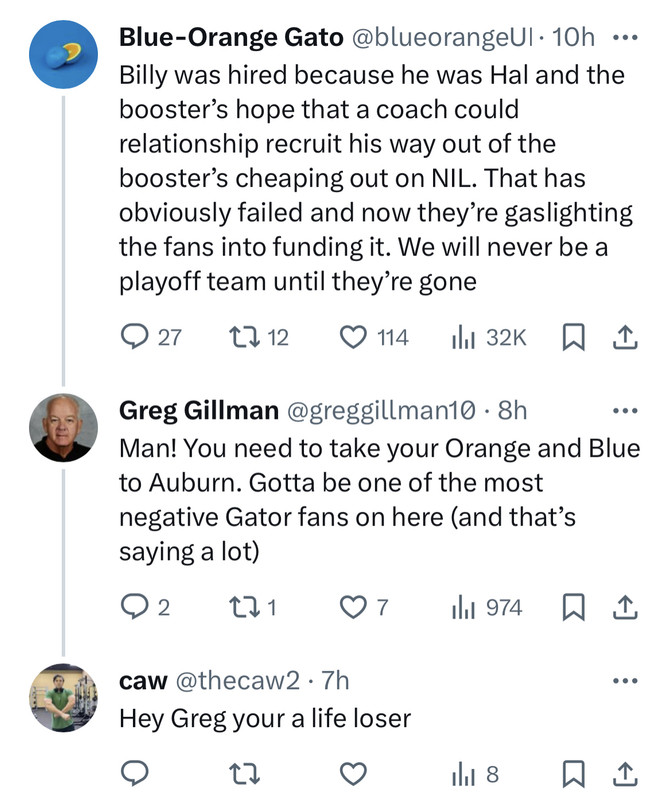Open more options on Blue-Orange Gato's tweet
This screenshot has height=800, width=671.
(x=623, y=38)
